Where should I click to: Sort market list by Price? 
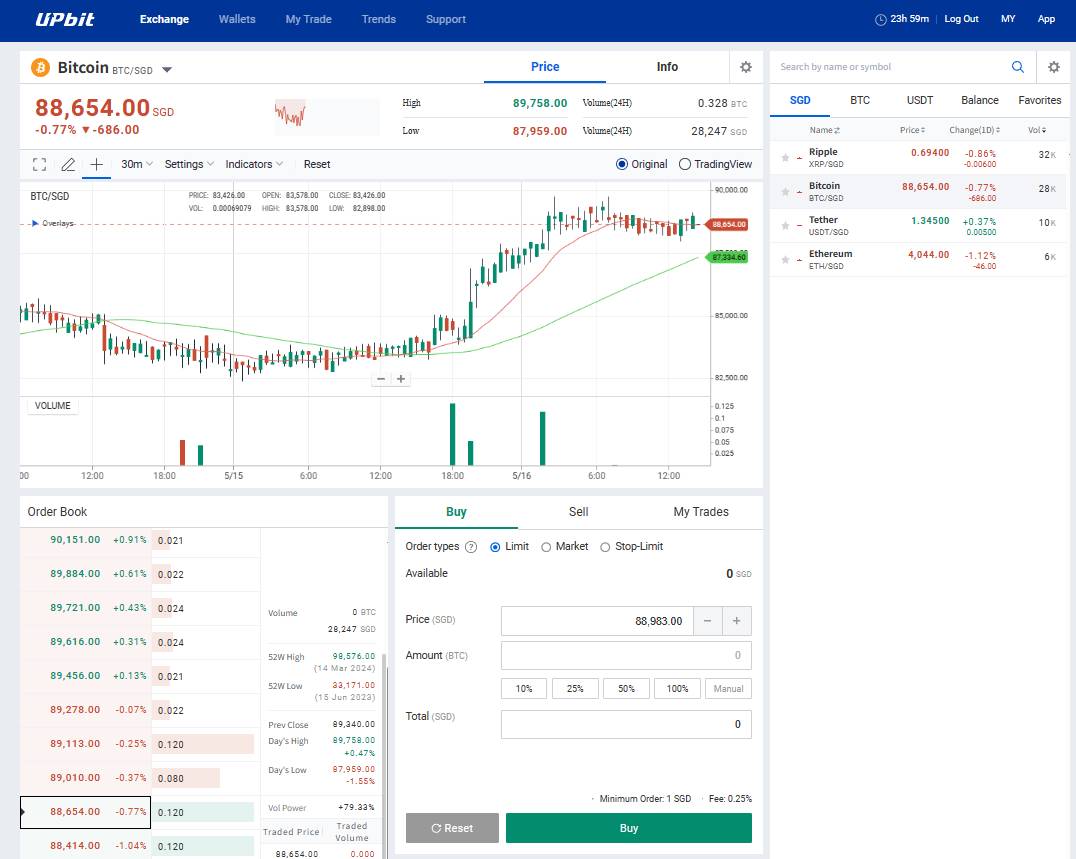click(912, 130)
